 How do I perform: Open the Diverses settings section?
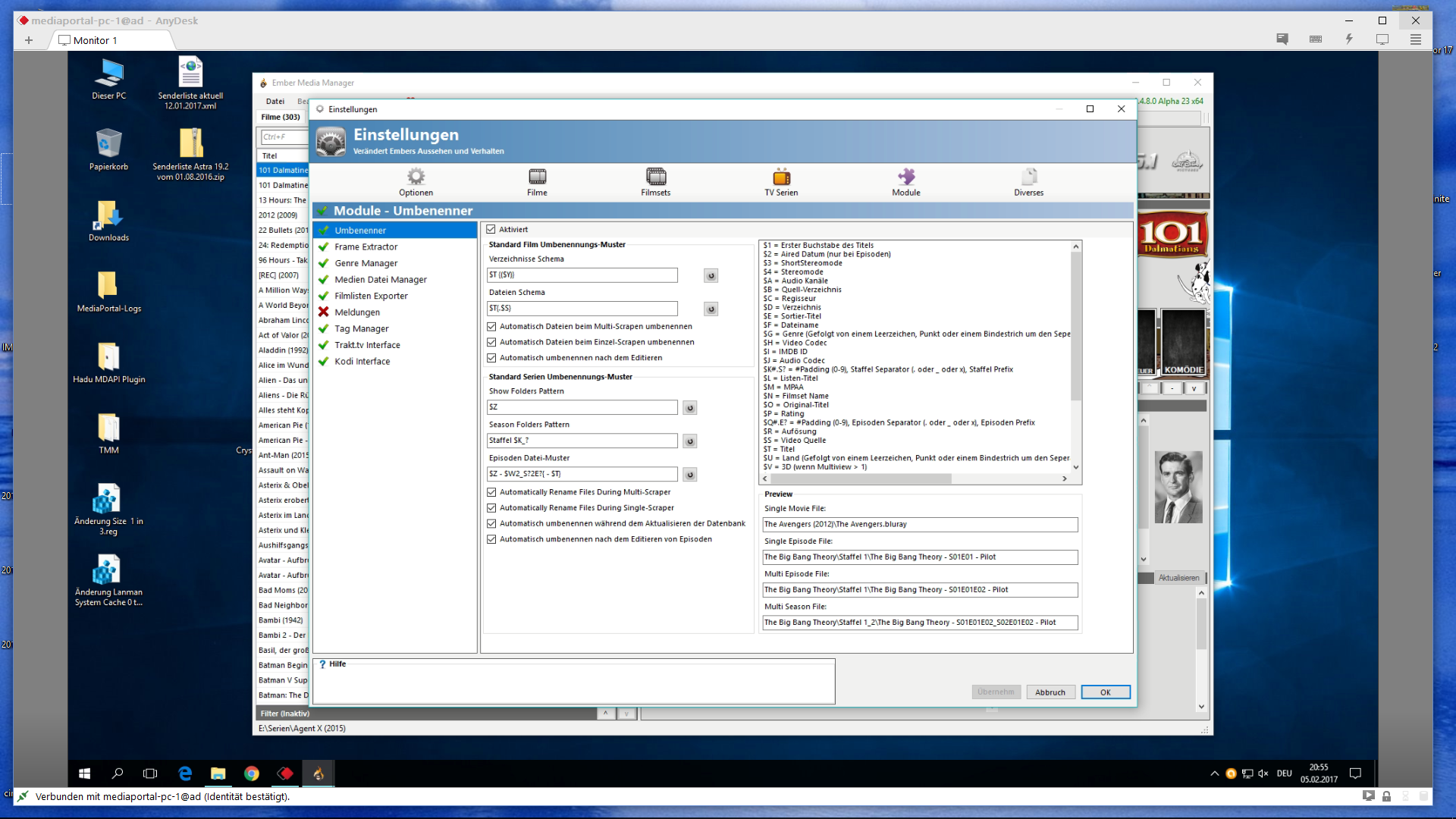point(1028,182)
